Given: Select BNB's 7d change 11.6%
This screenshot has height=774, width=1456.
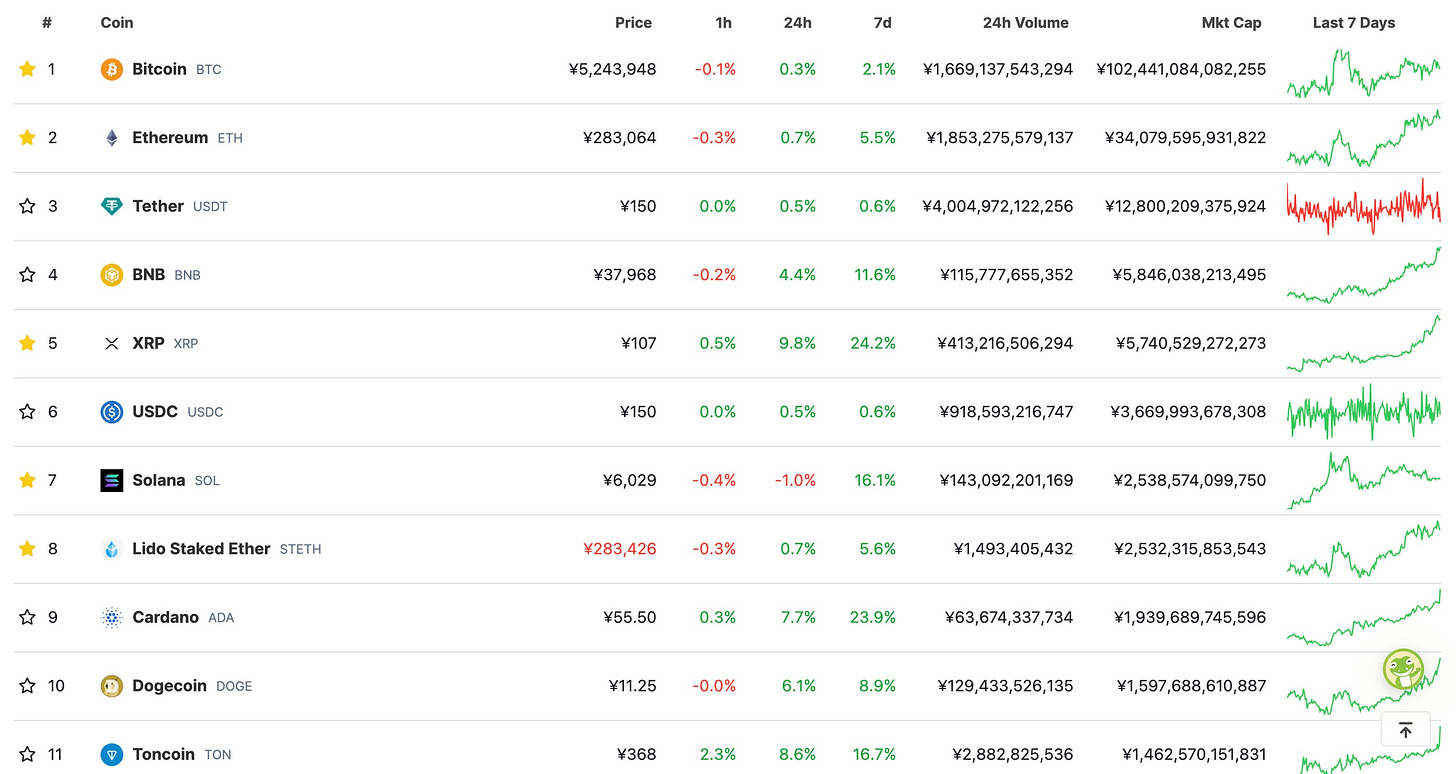Looking at the screenshot, I should coord(875,275).
